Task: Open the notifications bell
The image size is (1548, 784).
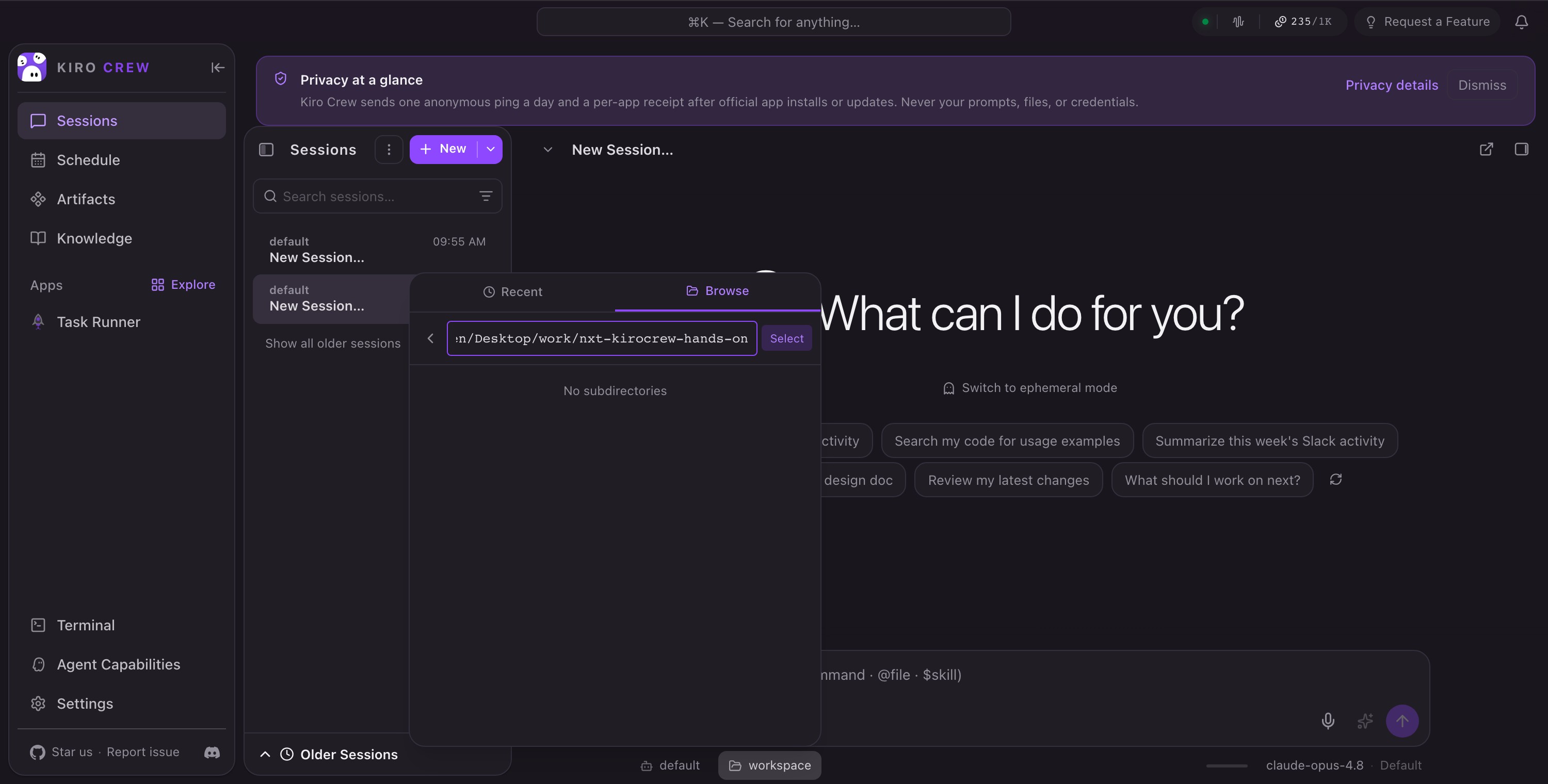Action: point(1521,22)
